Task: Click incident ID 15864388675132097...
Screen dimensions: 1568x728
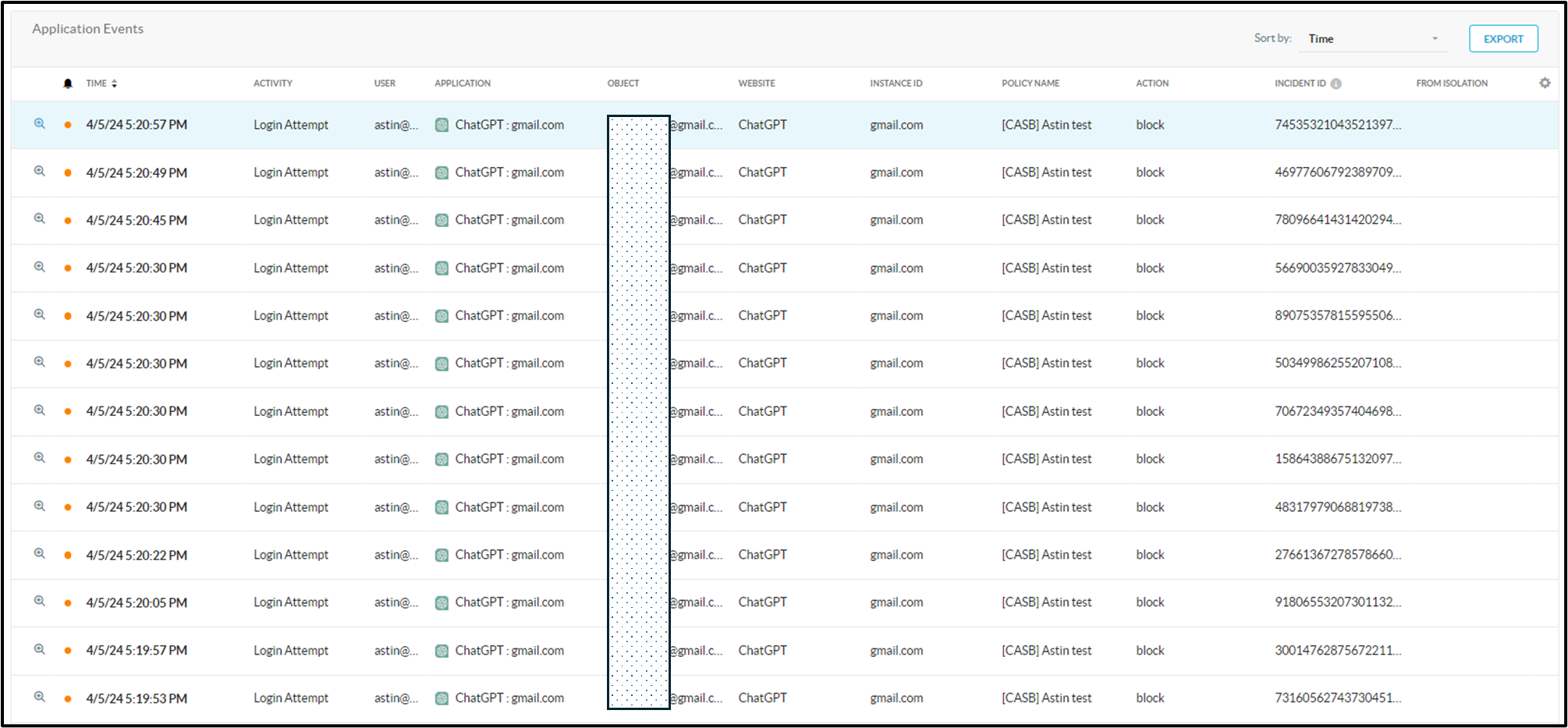Action: click(1338, 460)
